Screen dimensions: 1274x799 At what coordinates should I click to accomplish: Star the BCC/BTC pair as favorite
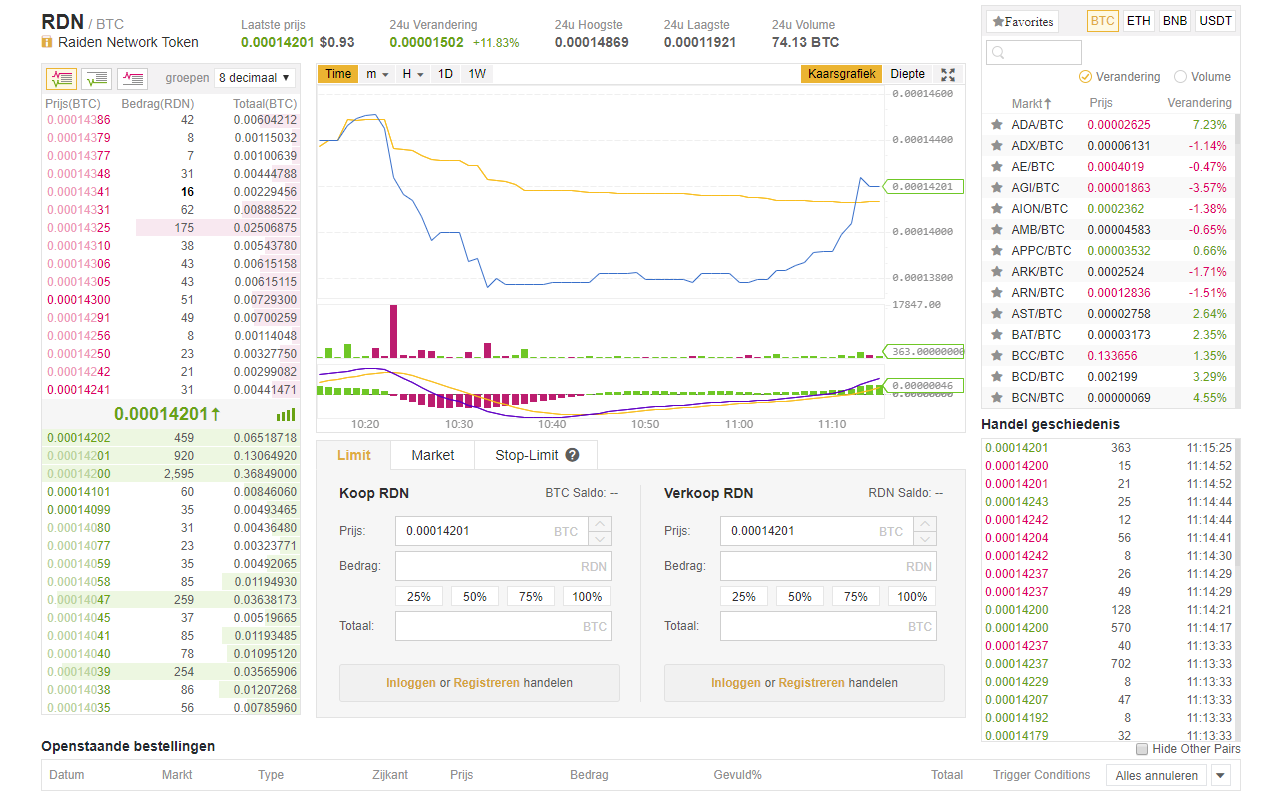point(997,356)
